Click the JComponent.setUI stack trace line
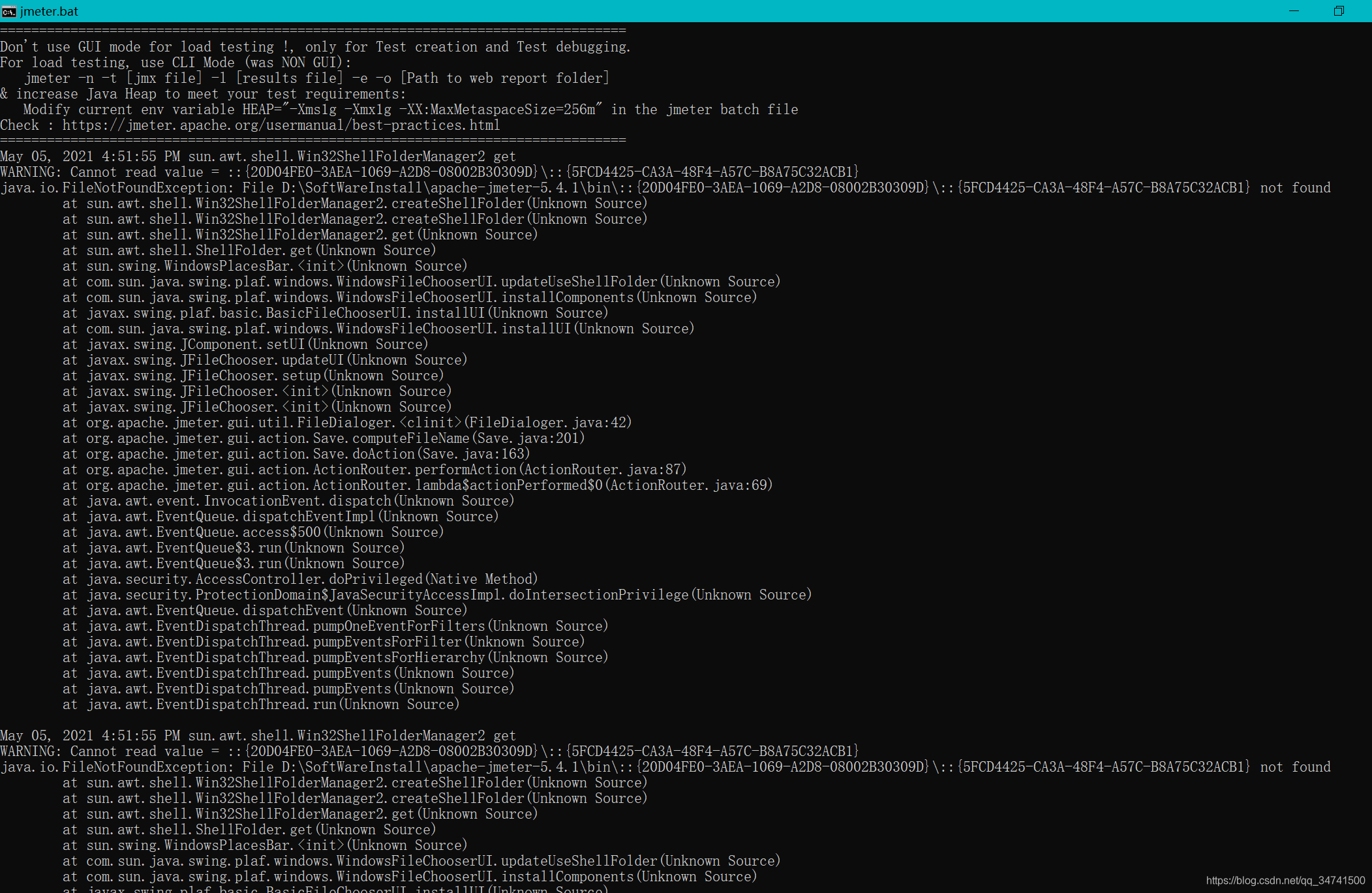 245,344
